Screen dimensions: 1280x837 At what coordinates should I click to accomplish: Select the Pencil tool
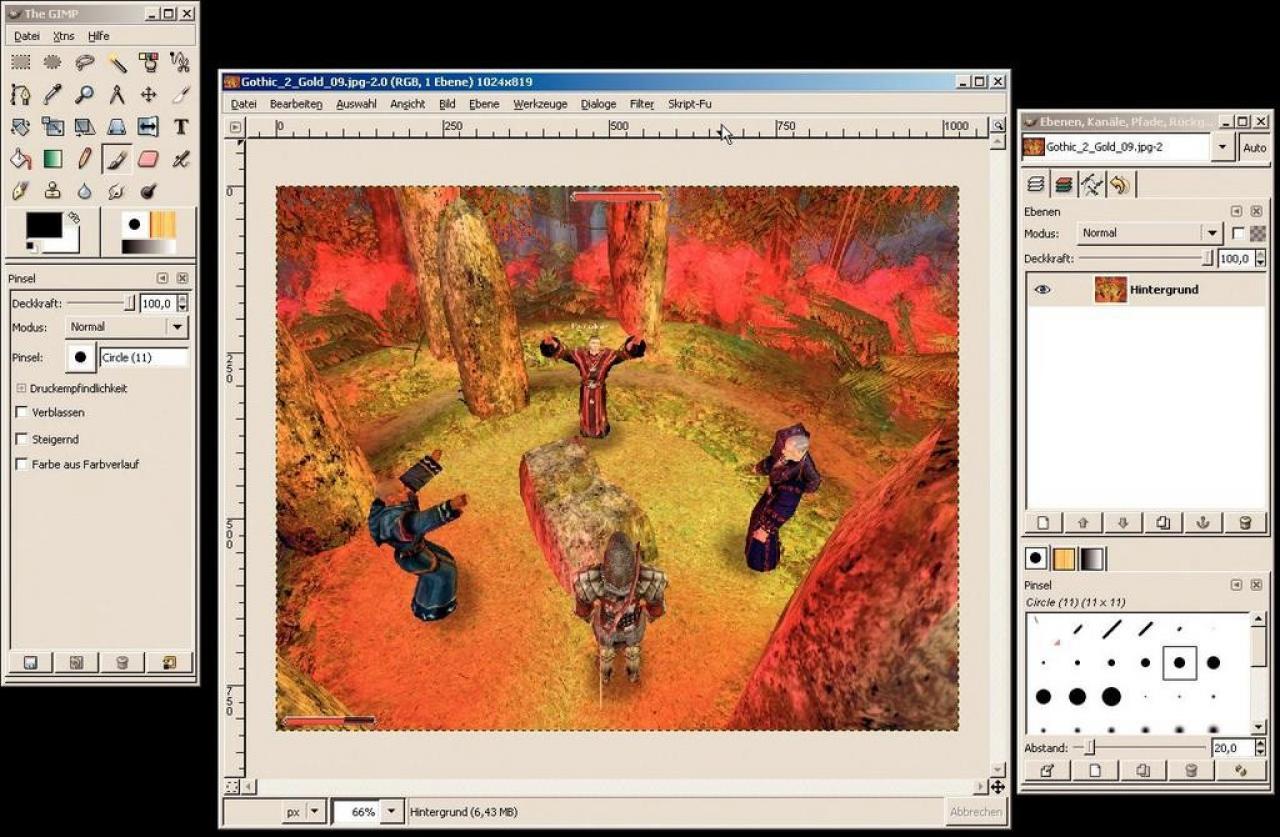84,158
